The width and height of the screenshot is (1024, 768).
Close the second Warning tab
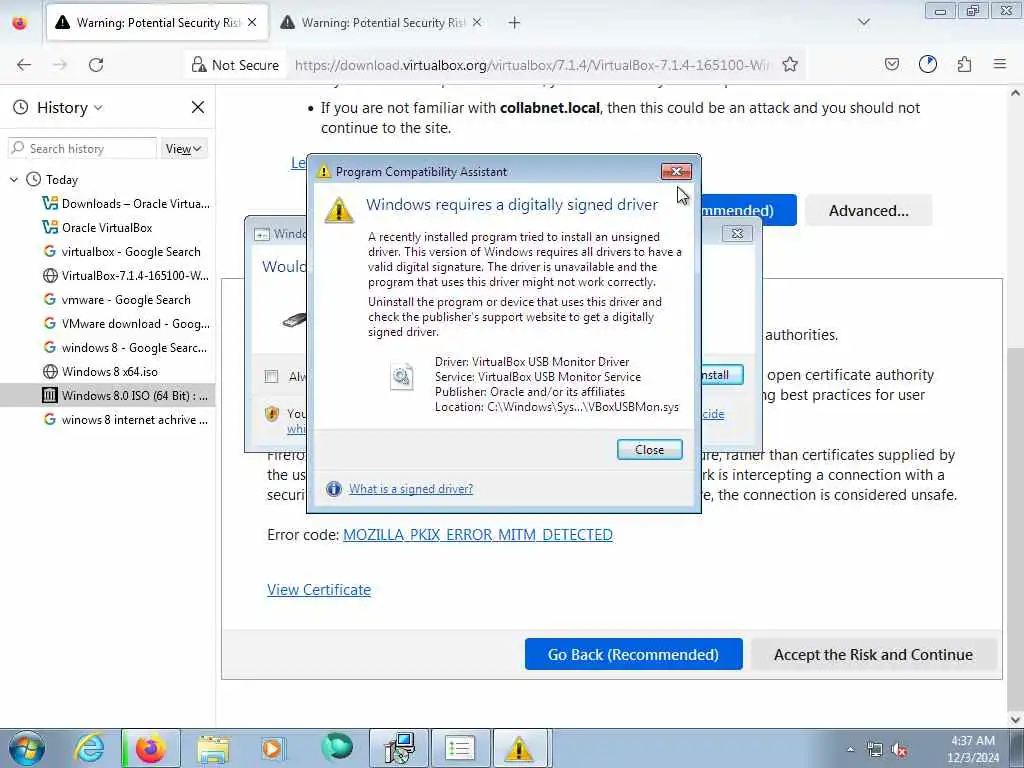(477, 23)
